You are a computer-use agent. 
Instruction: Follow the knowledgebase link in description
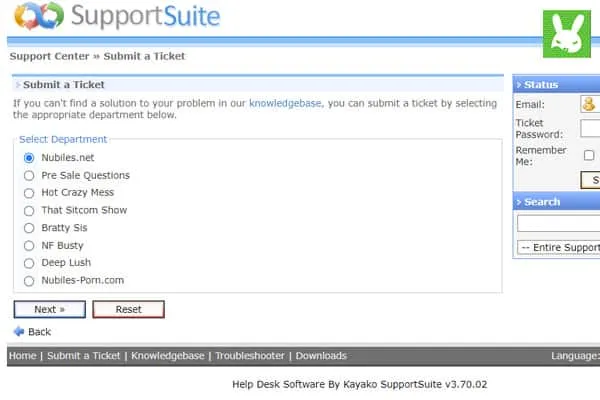(285, 103)
